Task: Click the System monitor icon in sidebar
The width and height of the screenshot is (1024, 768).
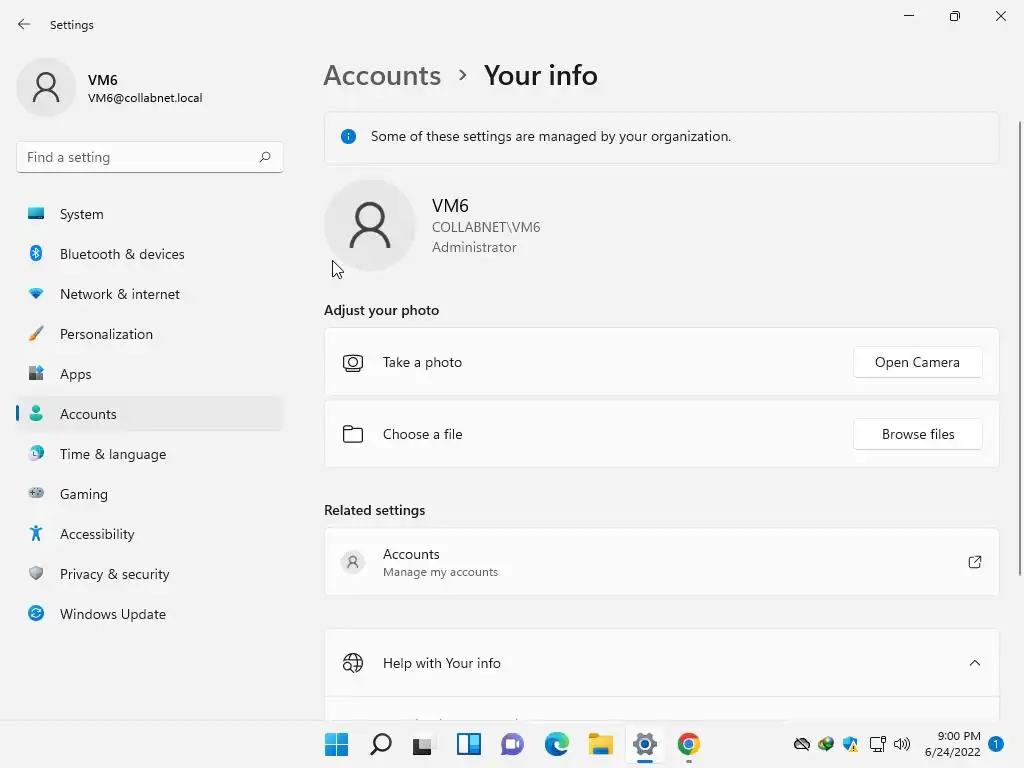Action: coord(36,214)
